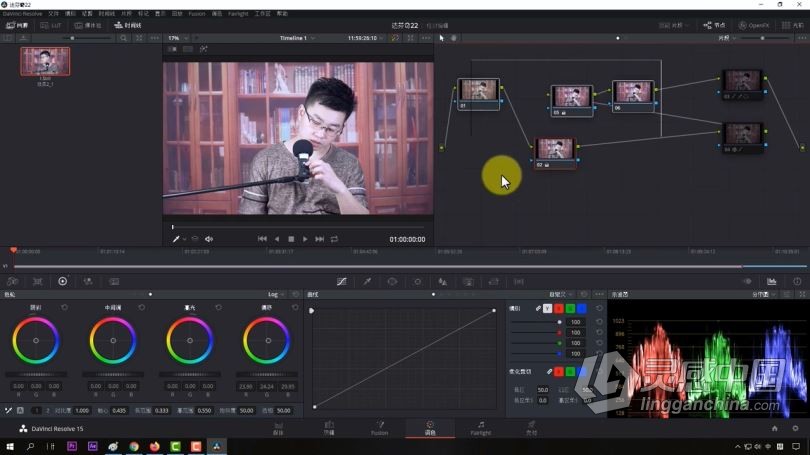Toggle the Y luminance curve channel
The height and width of the screenshot is (455, 810).
tap(548, 308)
